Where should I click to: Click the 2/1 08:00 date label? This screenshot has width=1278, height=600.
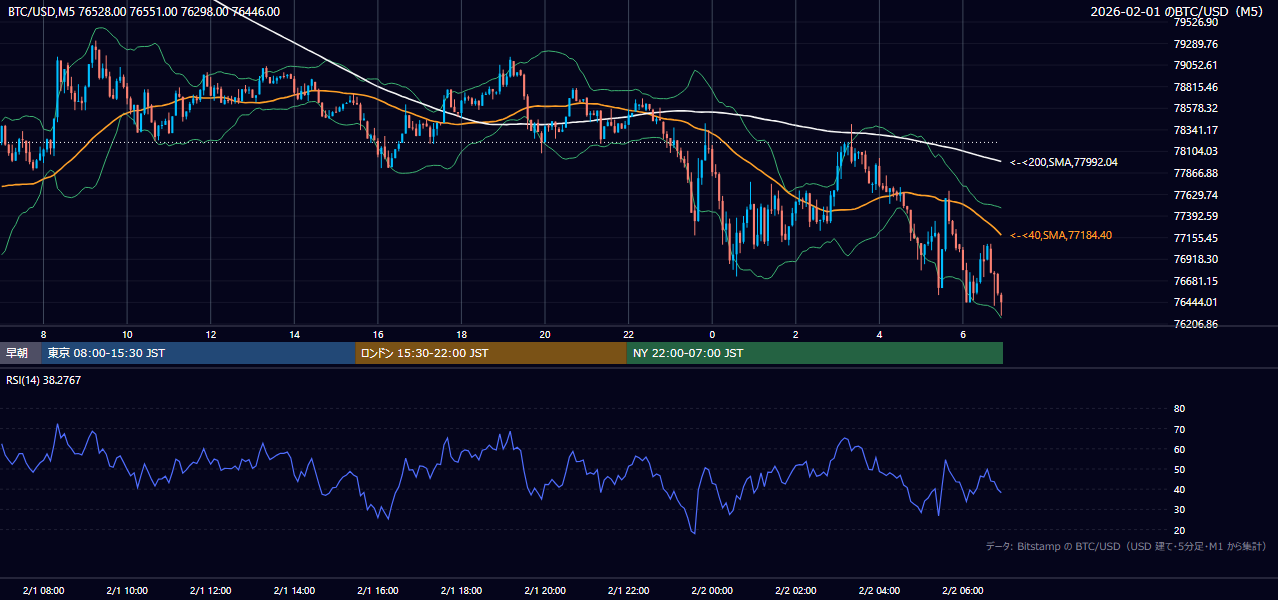[43, 591]
